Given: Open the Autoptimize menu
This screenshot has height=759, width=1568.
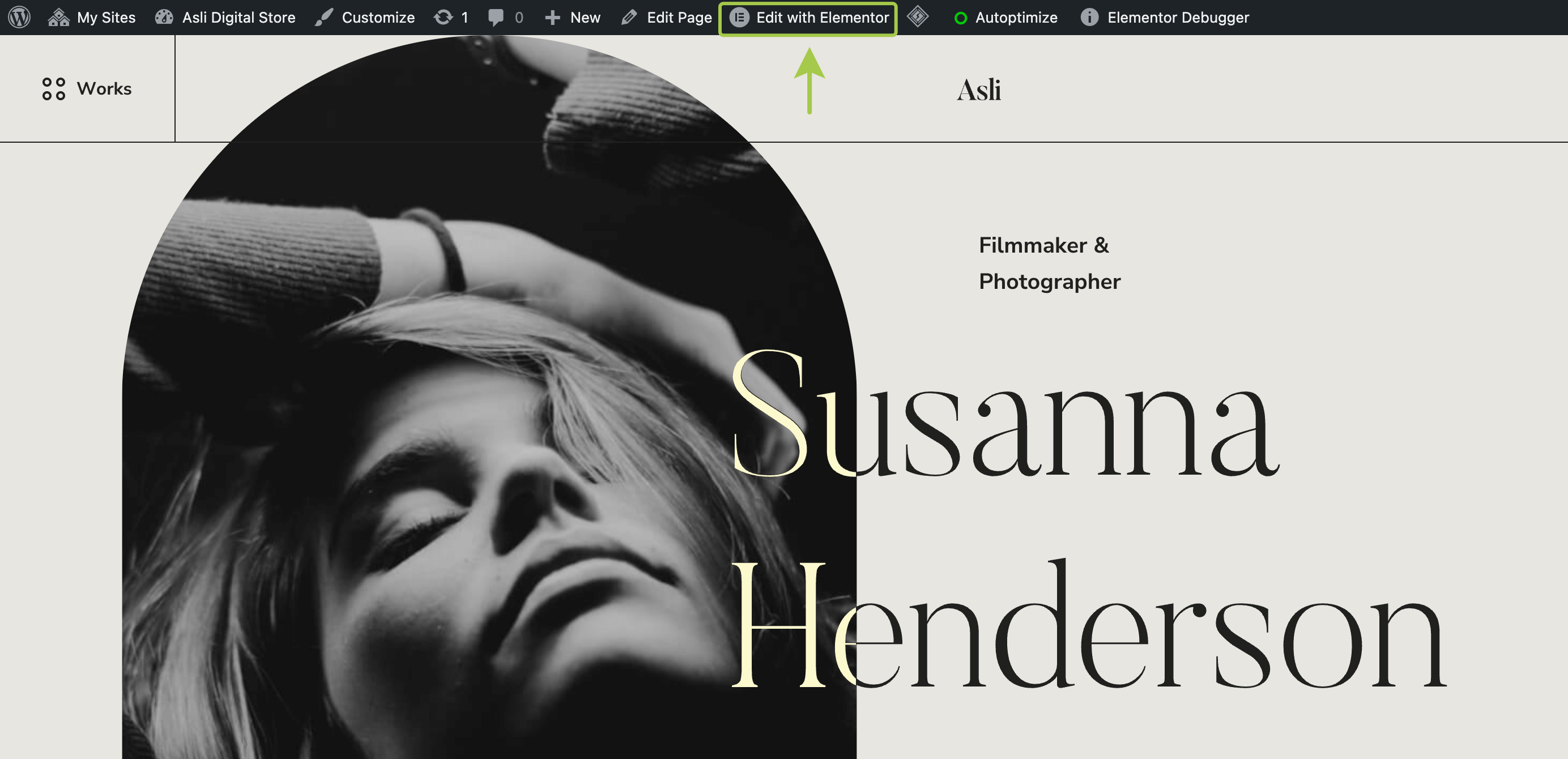Looking at the screenshot, I should [x=1015, y=17].
